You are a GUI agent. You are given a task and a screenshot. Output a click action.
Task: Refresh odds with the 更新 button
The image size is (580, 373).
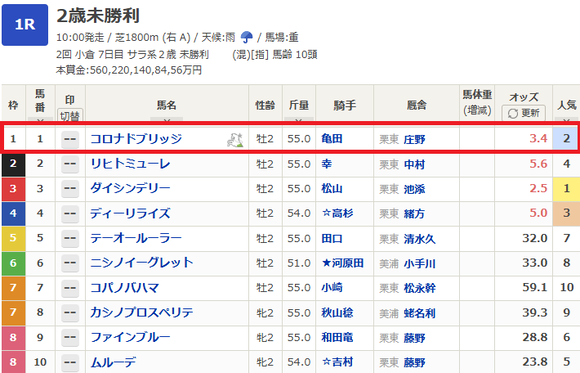point(523,113)
